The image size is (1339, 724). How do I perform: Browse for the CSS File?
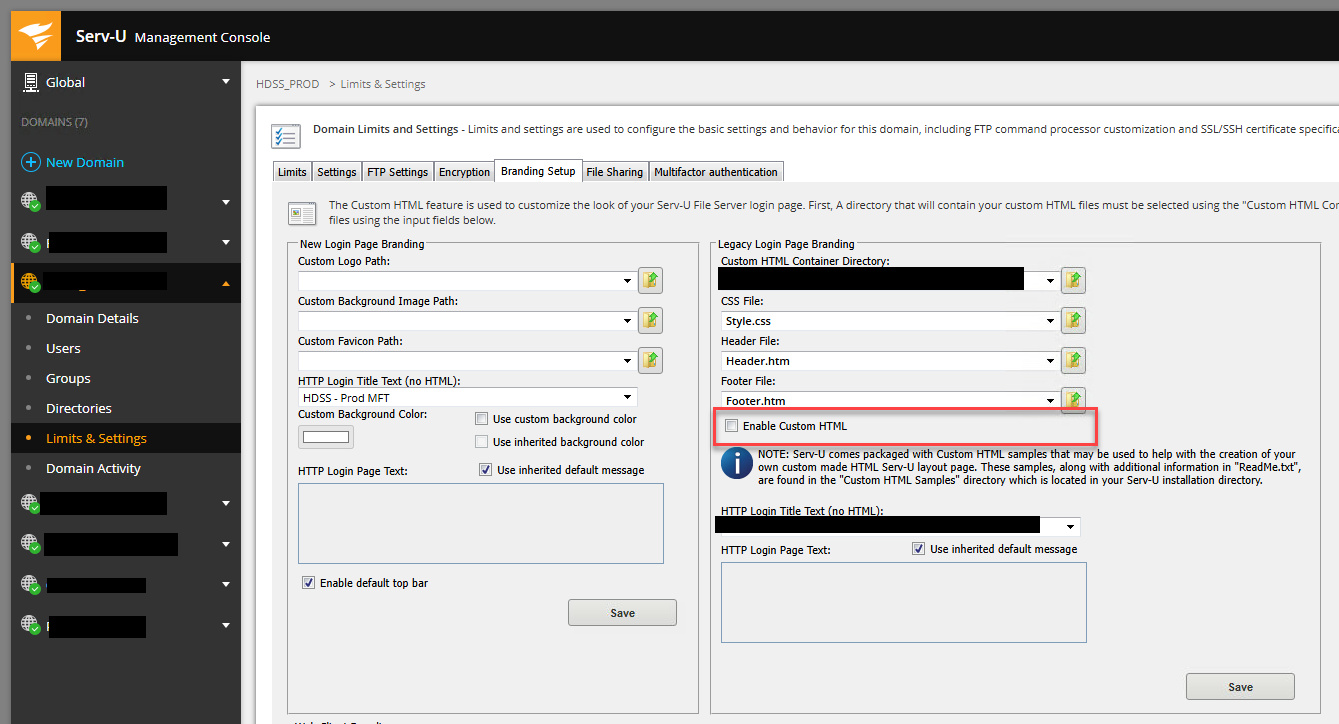[x=1074, y=321]
